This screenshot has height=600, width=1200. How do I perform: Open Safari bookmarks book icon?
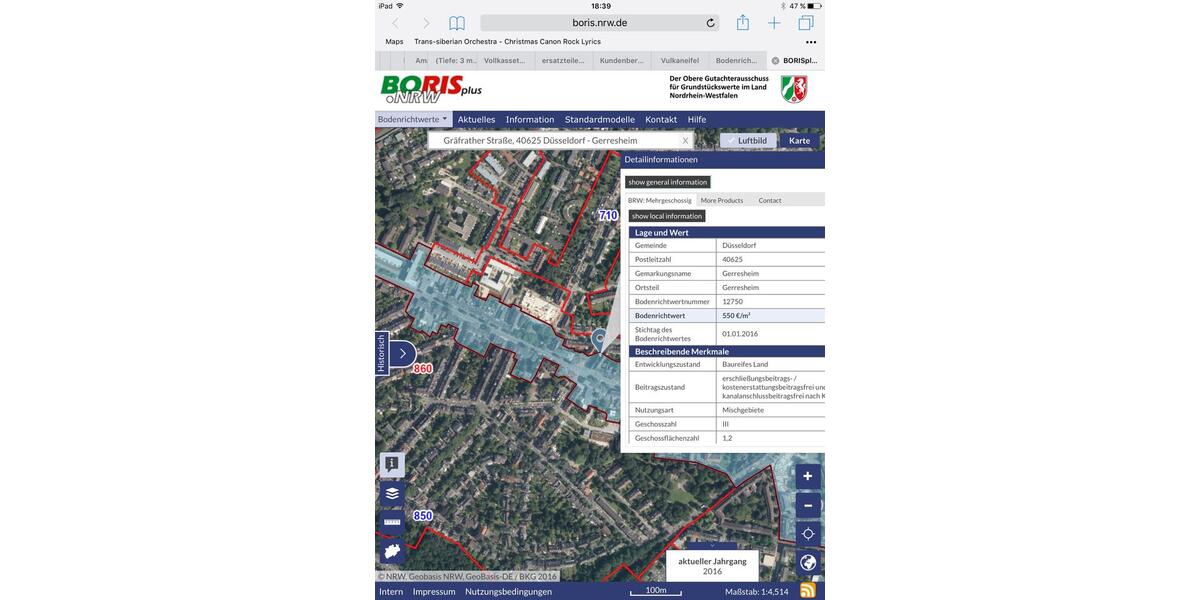pos(457,23)
